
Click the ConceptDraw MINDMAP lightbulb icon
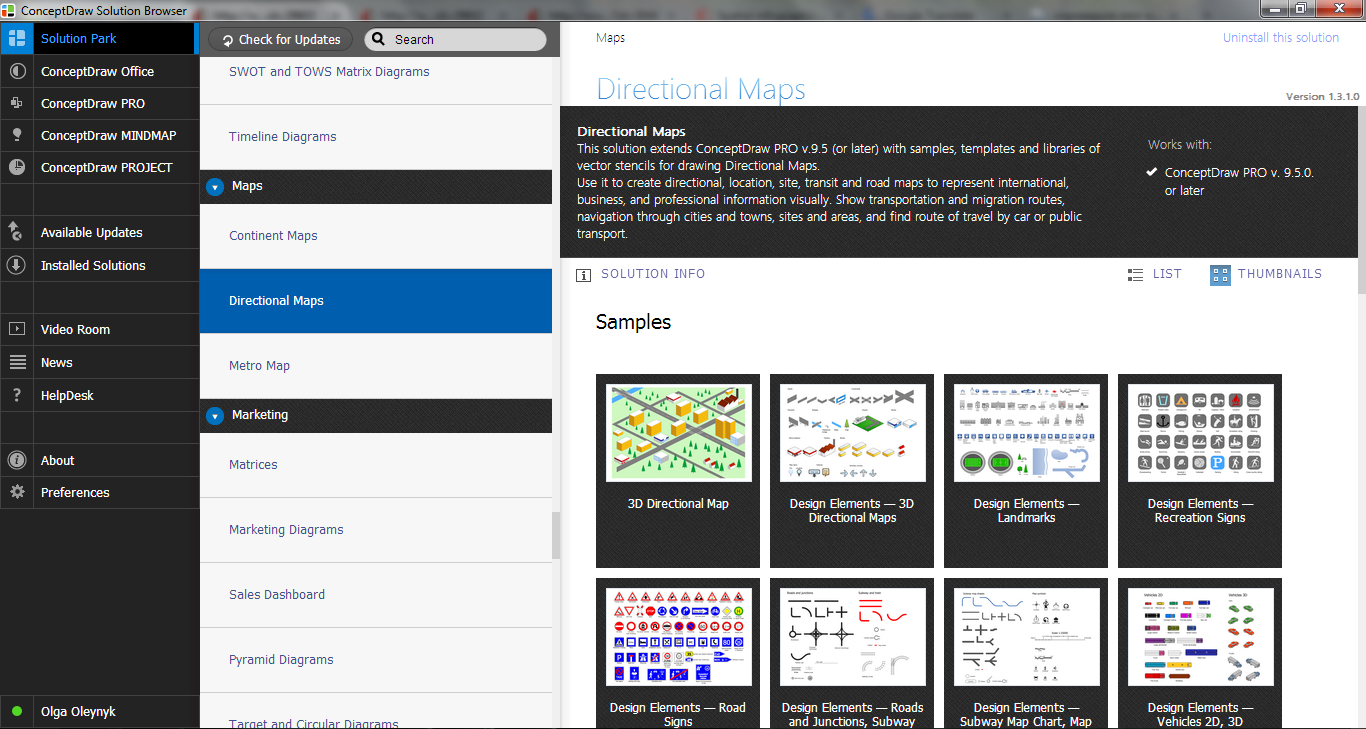point(16,135)
